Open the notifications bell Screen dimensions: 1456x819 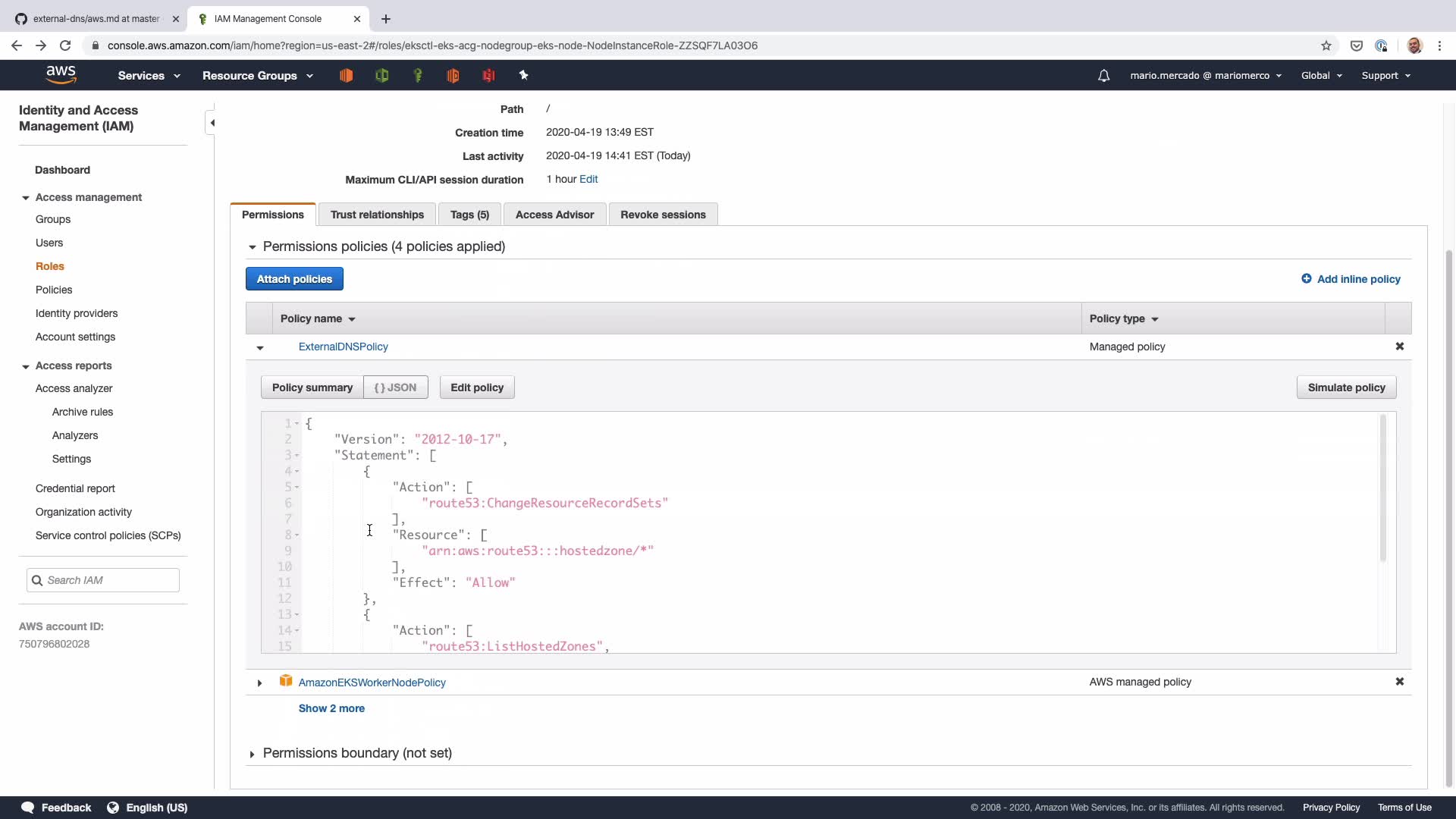tap(1103, 75)
